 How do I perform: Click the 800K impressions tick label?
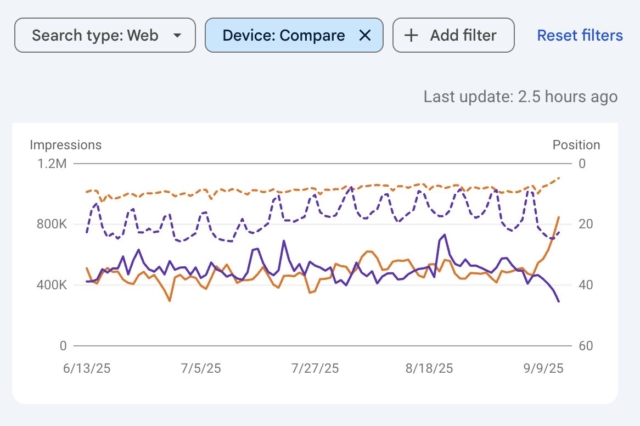click(x=50, y=224)
